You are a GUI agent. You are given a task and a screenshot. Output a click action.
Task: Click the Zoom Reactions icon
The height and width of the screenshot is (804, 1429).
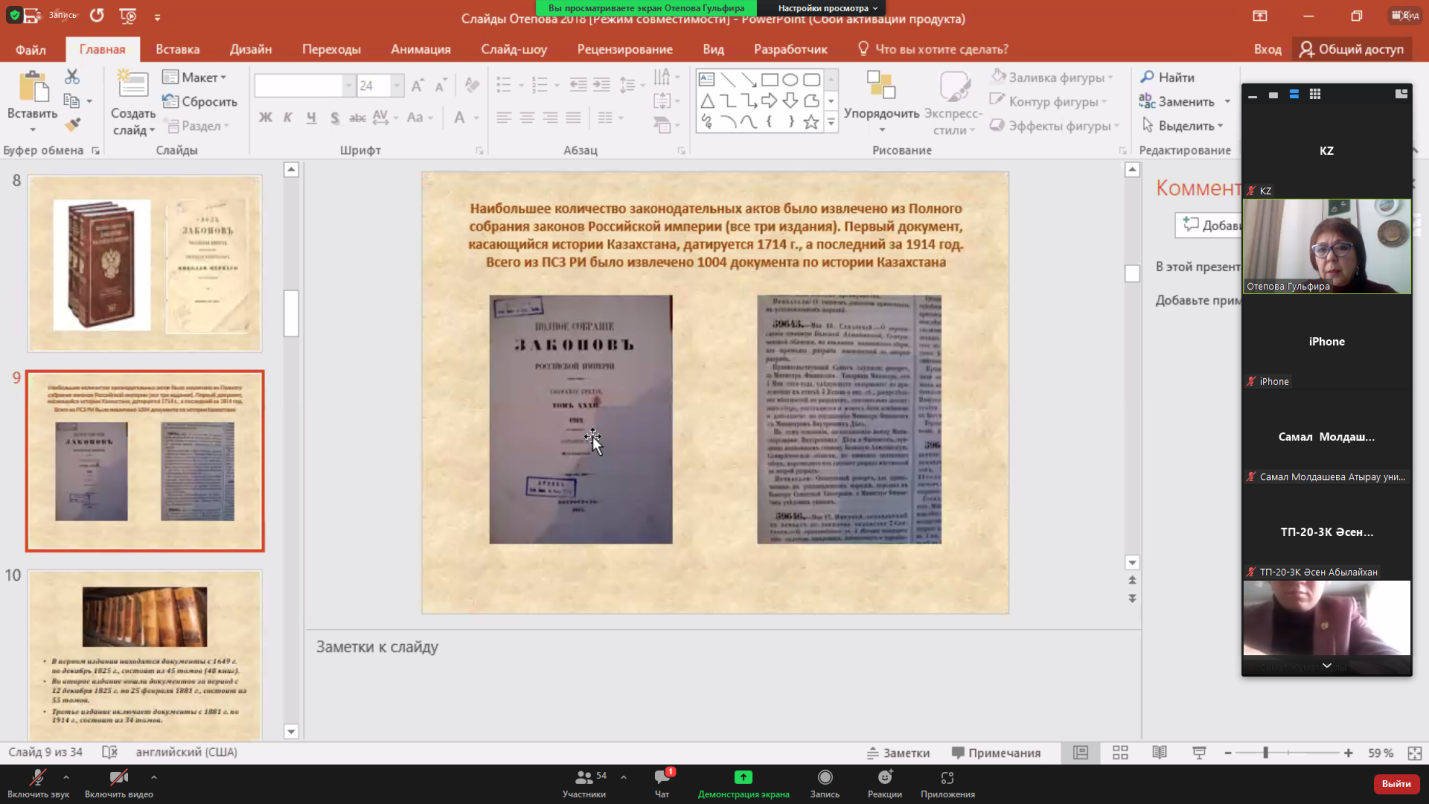coord(884,778)
